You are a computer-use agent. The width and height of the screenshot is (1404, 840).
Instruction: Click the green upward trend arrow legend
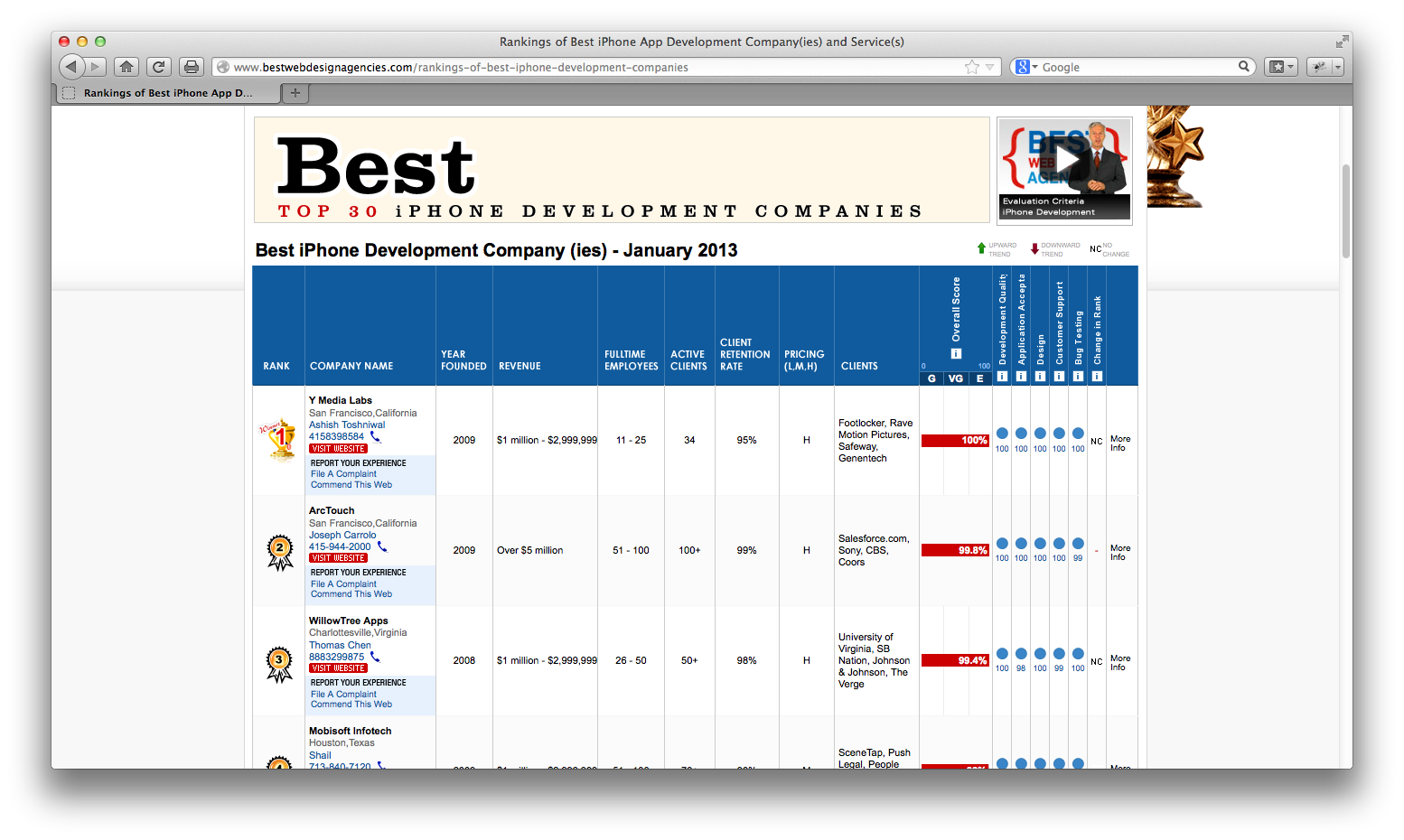click(981, 248)
